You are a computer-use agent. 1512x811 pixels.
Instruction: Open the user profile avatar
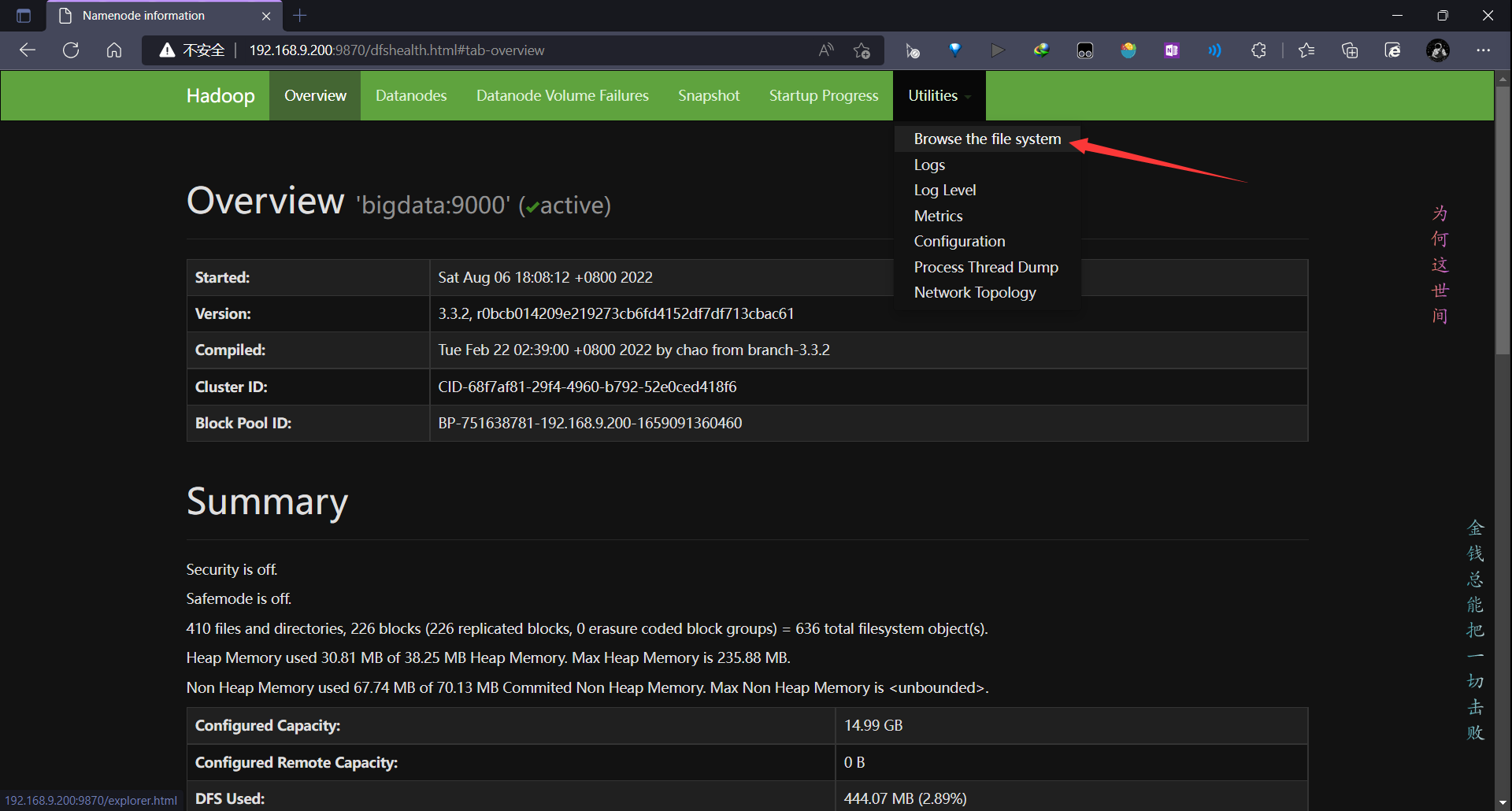click(x=1438, y=50)
